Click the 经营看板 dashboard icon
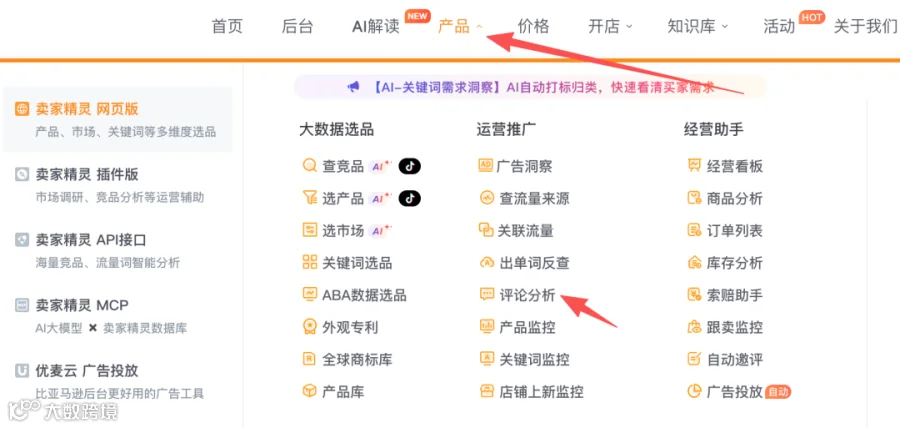The height and width of the screenshot is (428, 900). tap(694, 166)
